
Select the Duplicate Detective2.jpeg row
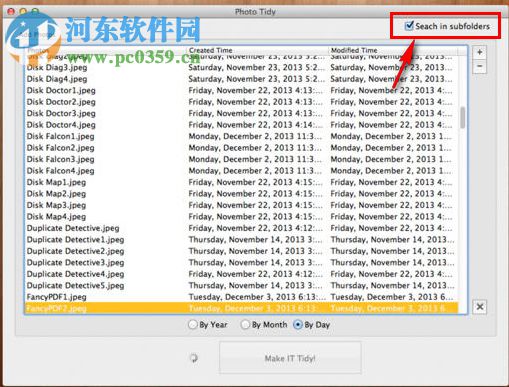coord(241,251)
